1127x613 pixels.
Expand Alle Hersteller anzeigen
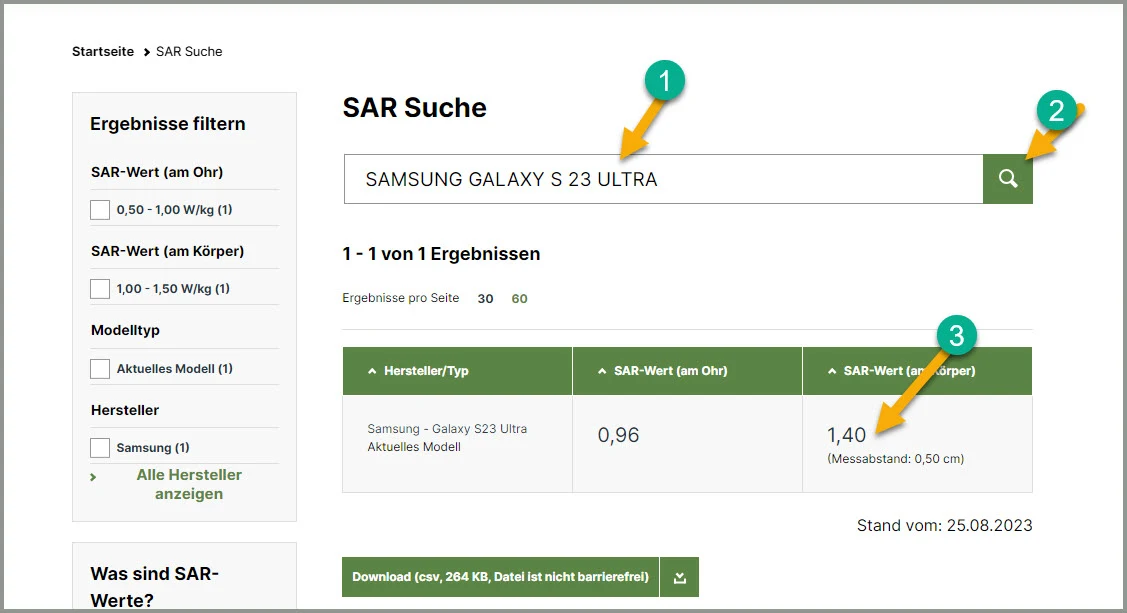[189, 484]
